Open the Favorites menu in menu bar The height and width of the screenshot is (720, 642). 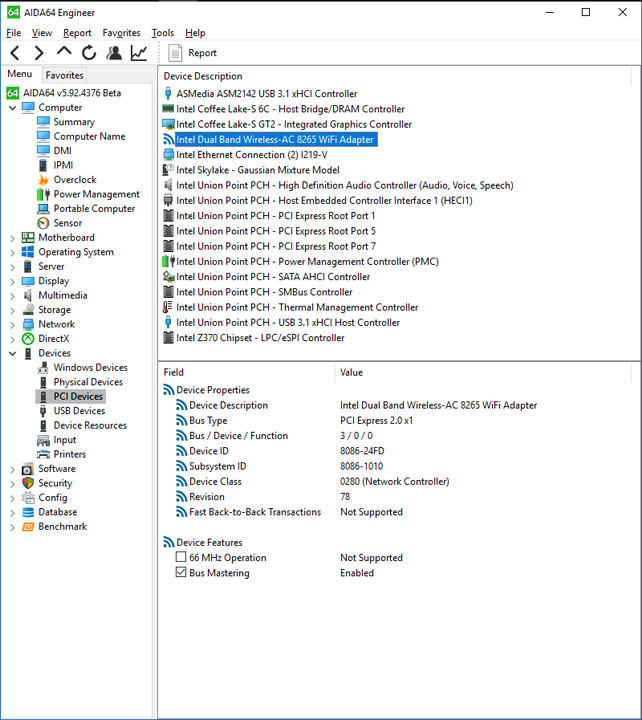coord(121,33)
